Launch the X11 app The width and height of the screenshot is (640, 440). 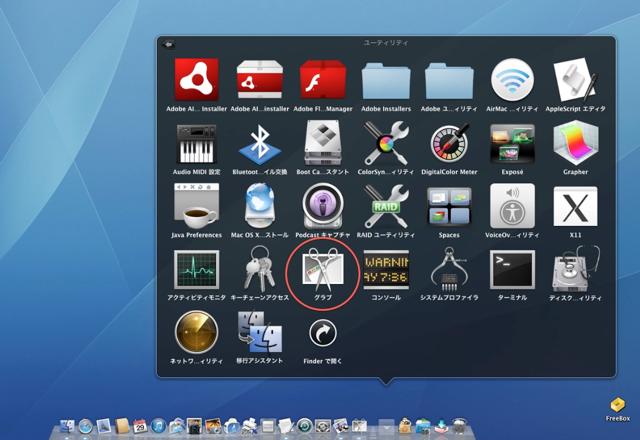(x=575, y=207)
